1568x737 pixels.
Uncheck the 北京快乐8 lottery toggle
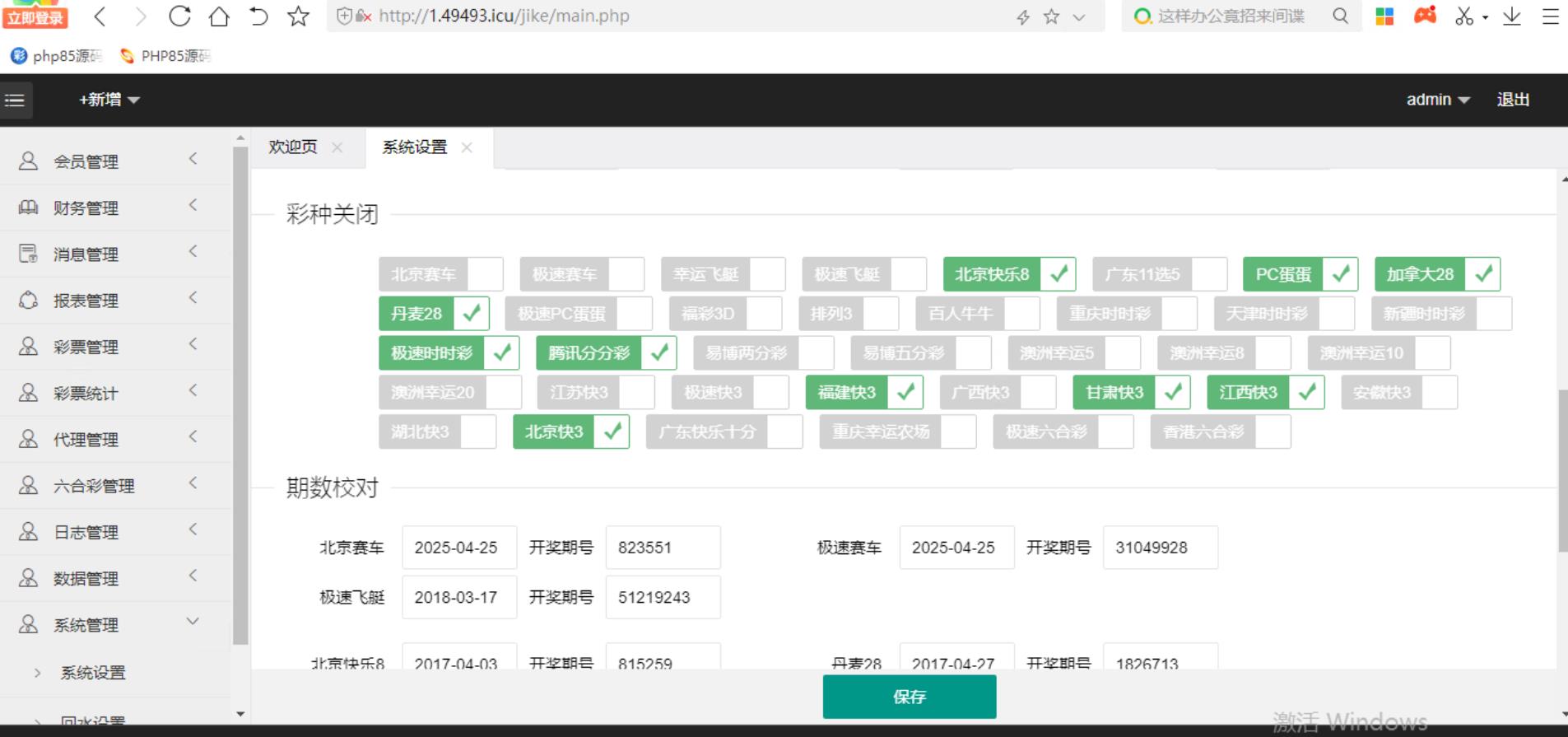[1059, 274]
